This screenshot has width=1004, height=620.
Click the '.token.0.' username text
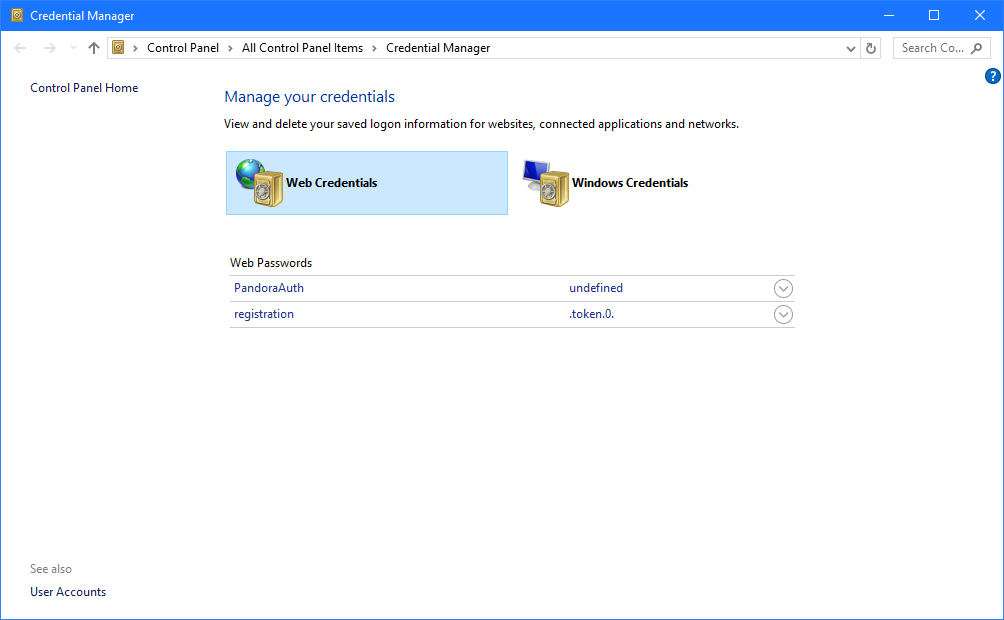point(592,314)
